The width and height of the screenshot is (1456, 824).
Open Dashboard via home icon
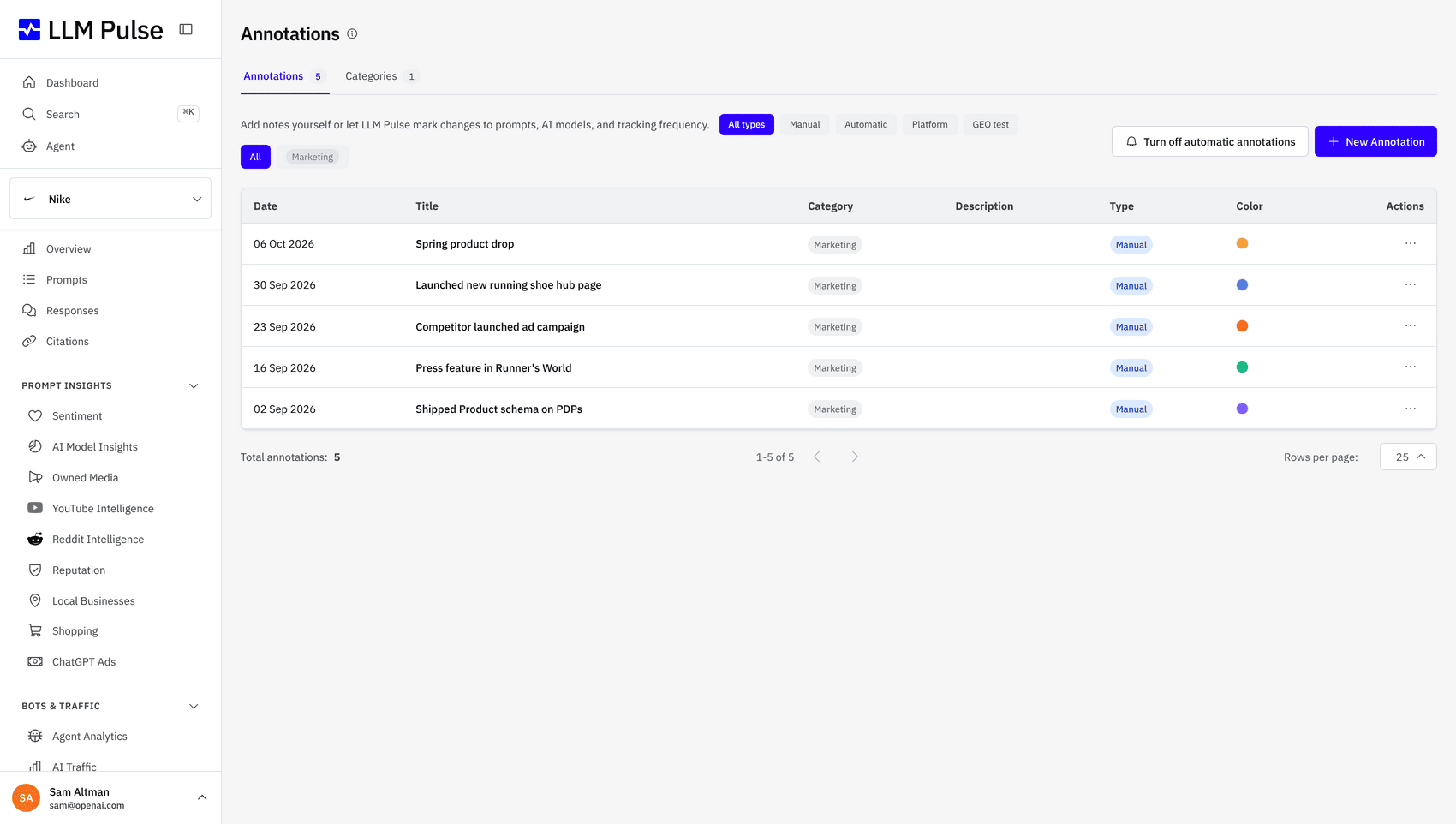coord(29,82)
